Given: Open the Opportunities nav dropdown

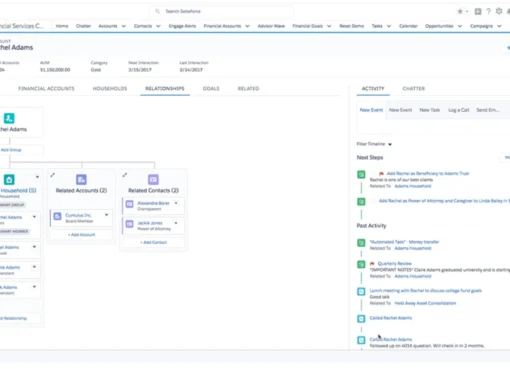Looking at the screenshot, I should (x=460, y=26).
